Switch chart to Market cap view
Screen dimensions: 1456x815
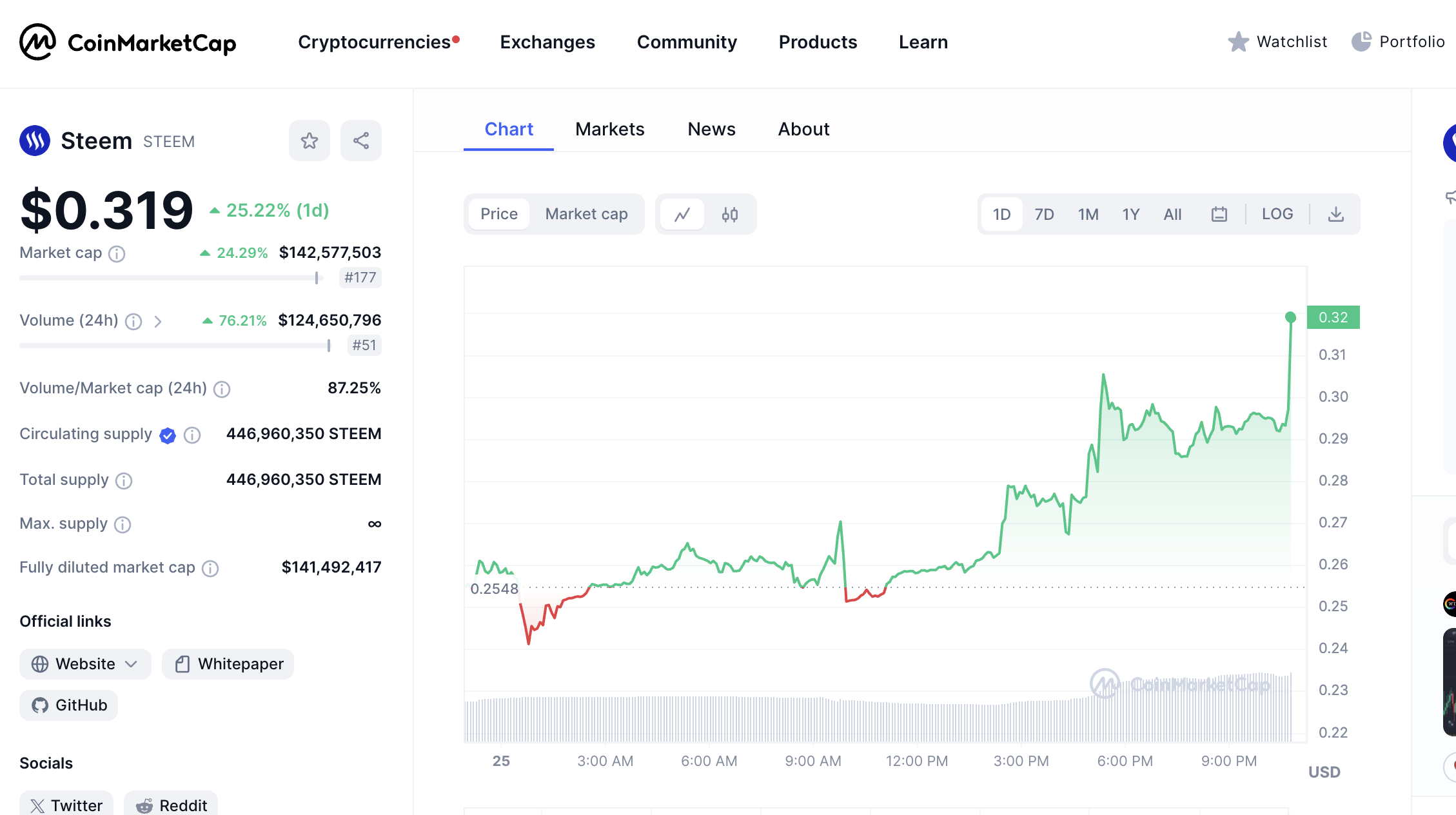(586, 214)
